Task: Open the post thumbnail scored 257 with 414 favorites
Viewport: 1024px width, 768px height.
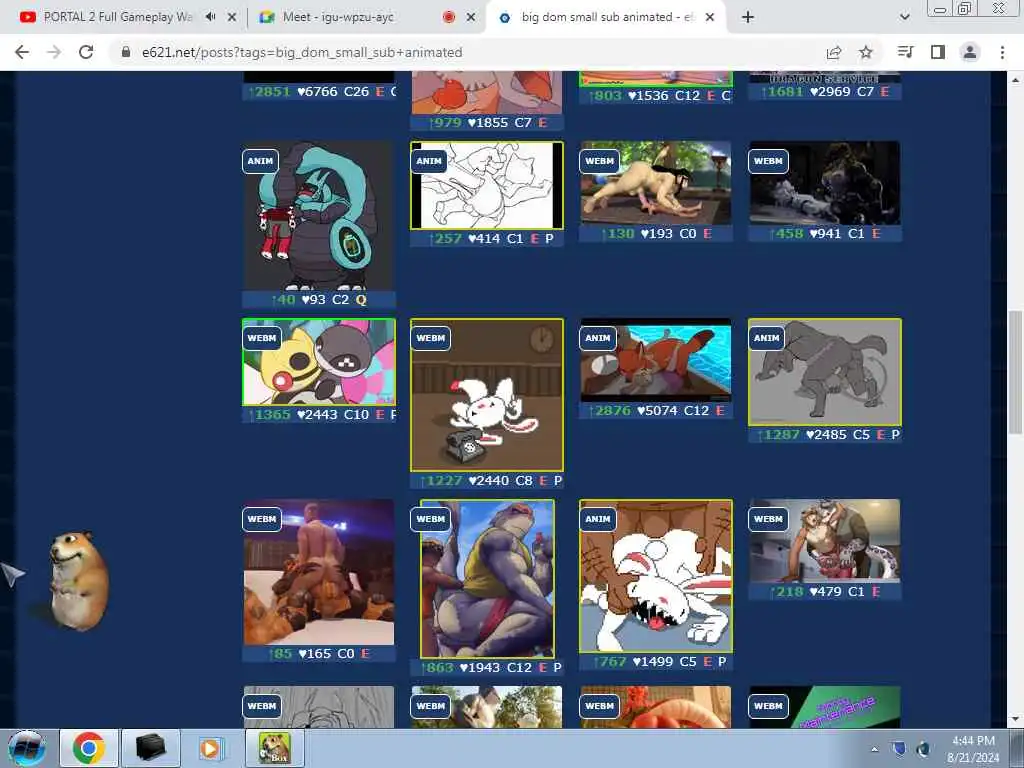Action: (x=487, y=185)
